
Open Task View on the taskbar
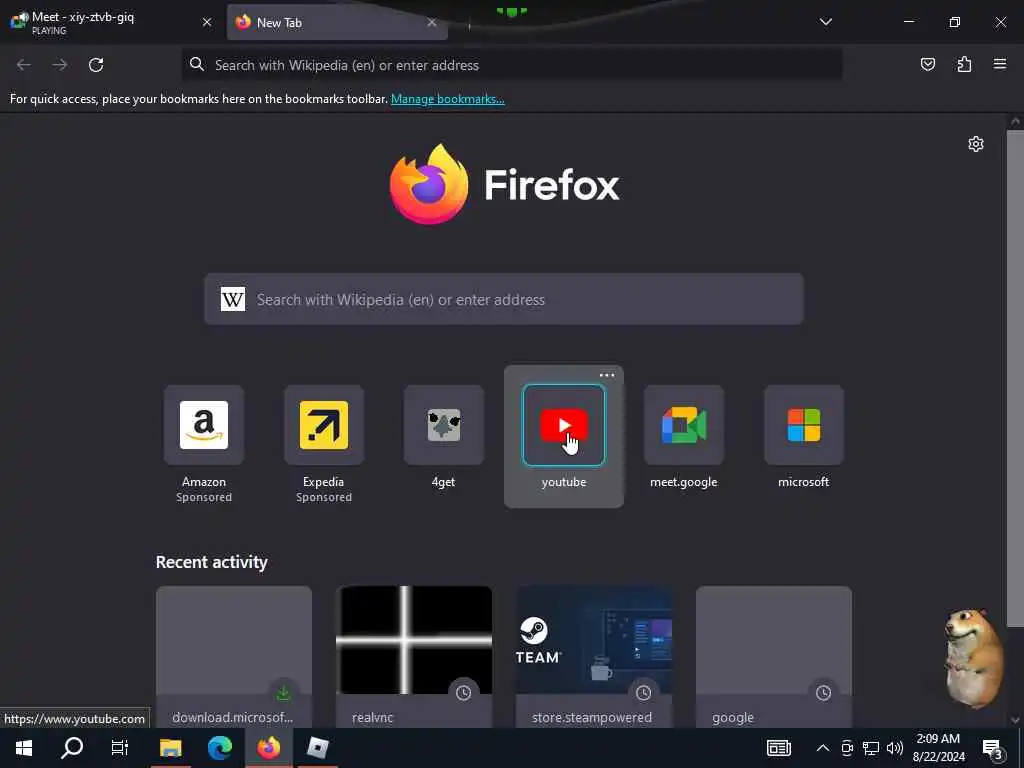click(120, 748)
